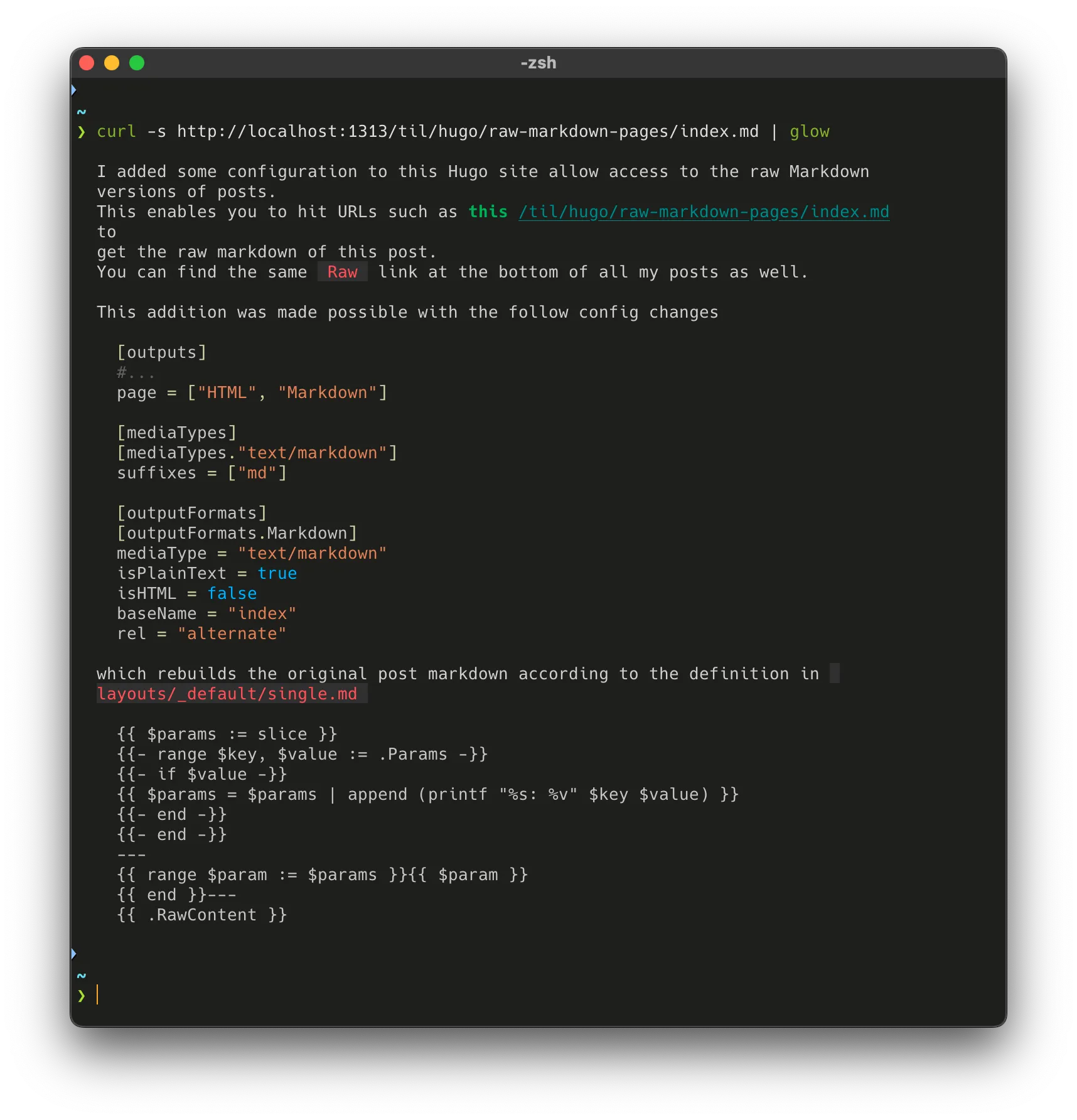Select the highlighted Raw link badge
The image size is (1077, 1120).
343,272
